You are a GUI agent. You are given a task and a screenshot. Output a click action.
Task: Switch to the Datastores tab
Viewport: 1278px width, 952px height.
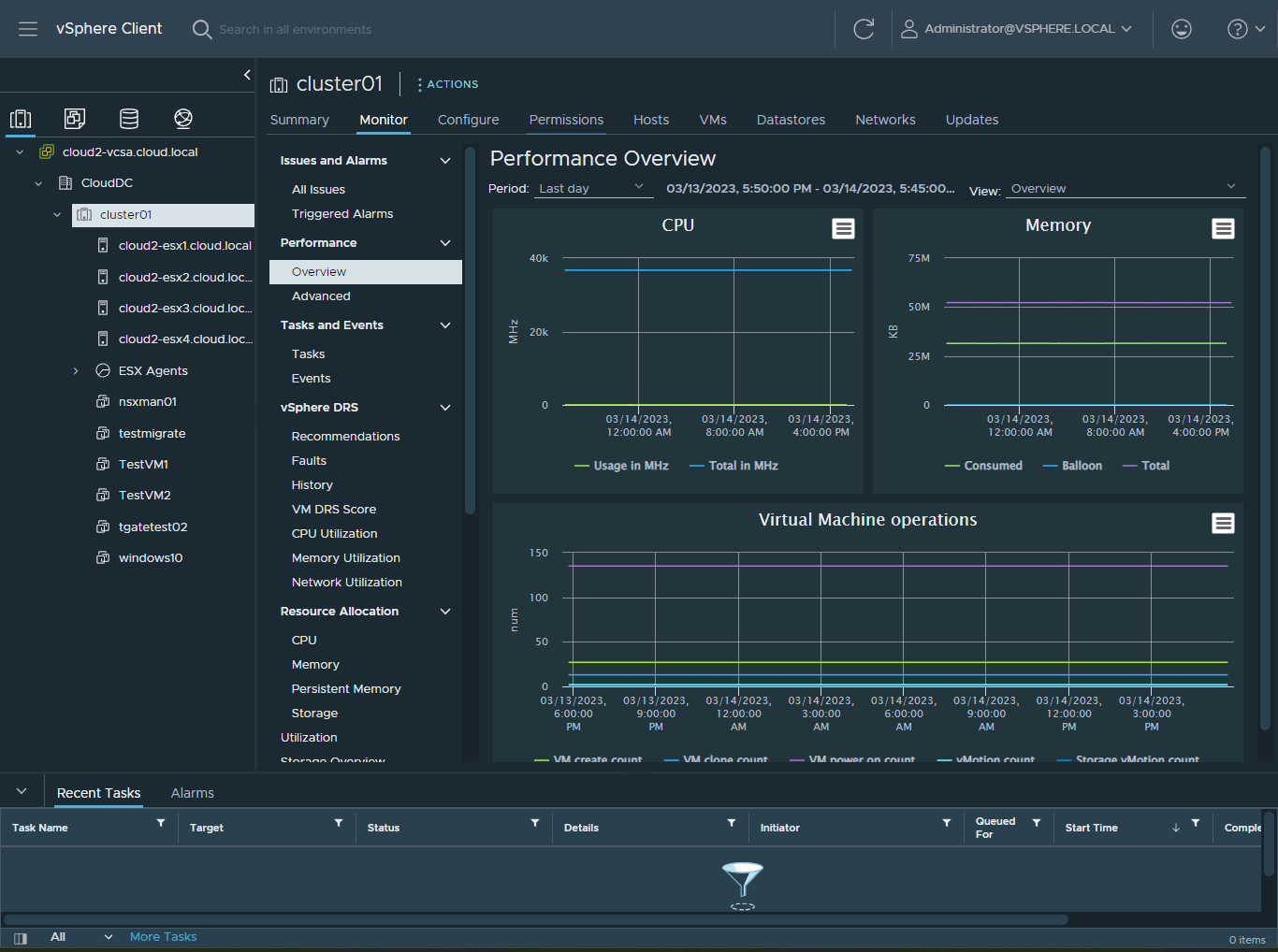(x=791, y=120)
